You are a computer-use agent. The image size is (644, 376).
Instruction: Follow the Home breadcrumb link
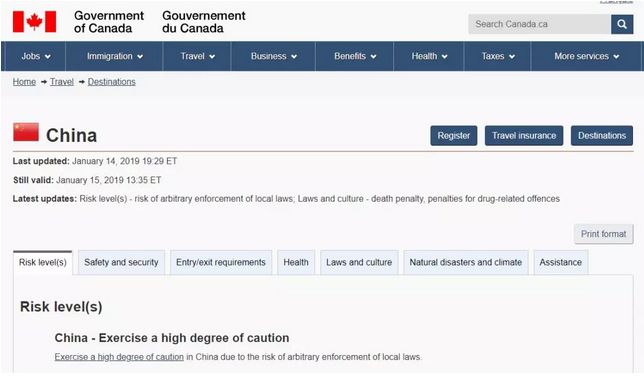click(24, 82)
